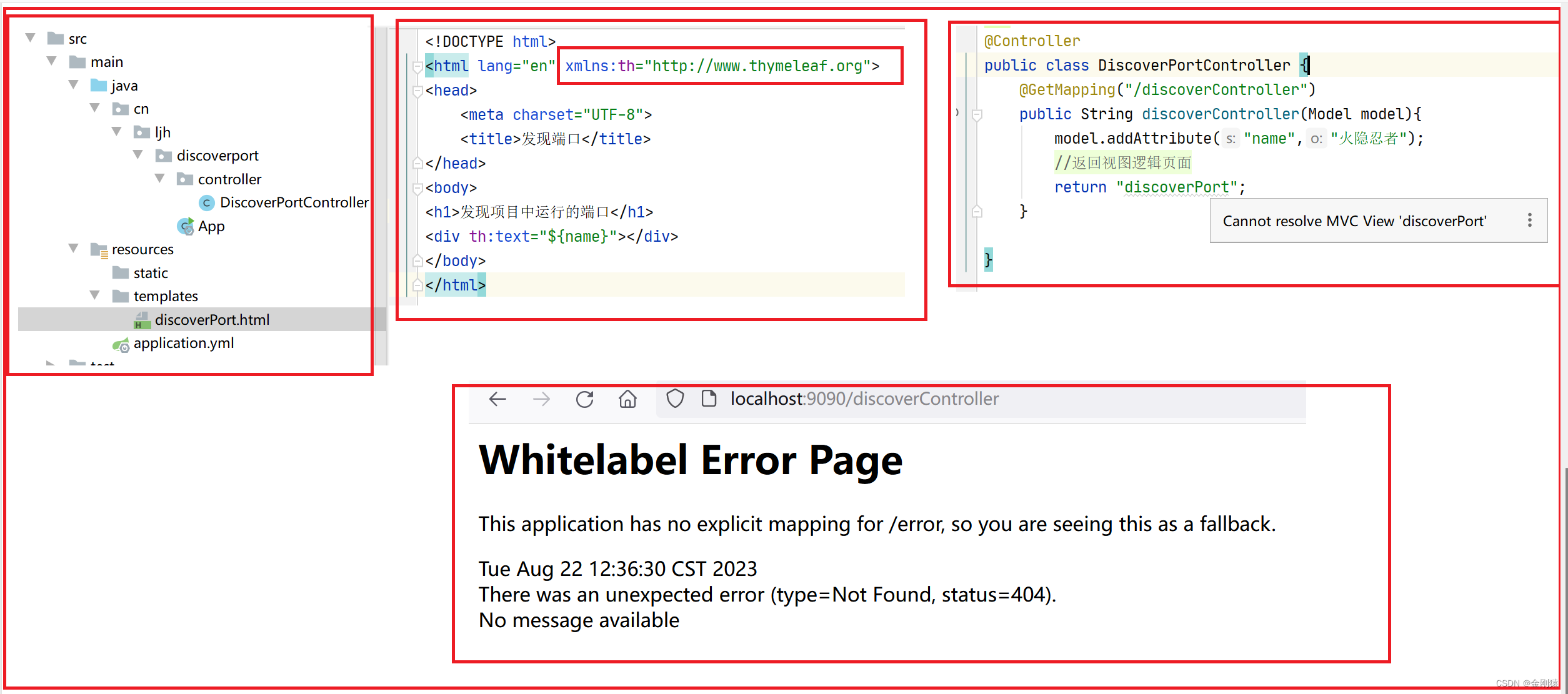Select the java source folder icon
1568x694 pixels.
coord(99,85)
